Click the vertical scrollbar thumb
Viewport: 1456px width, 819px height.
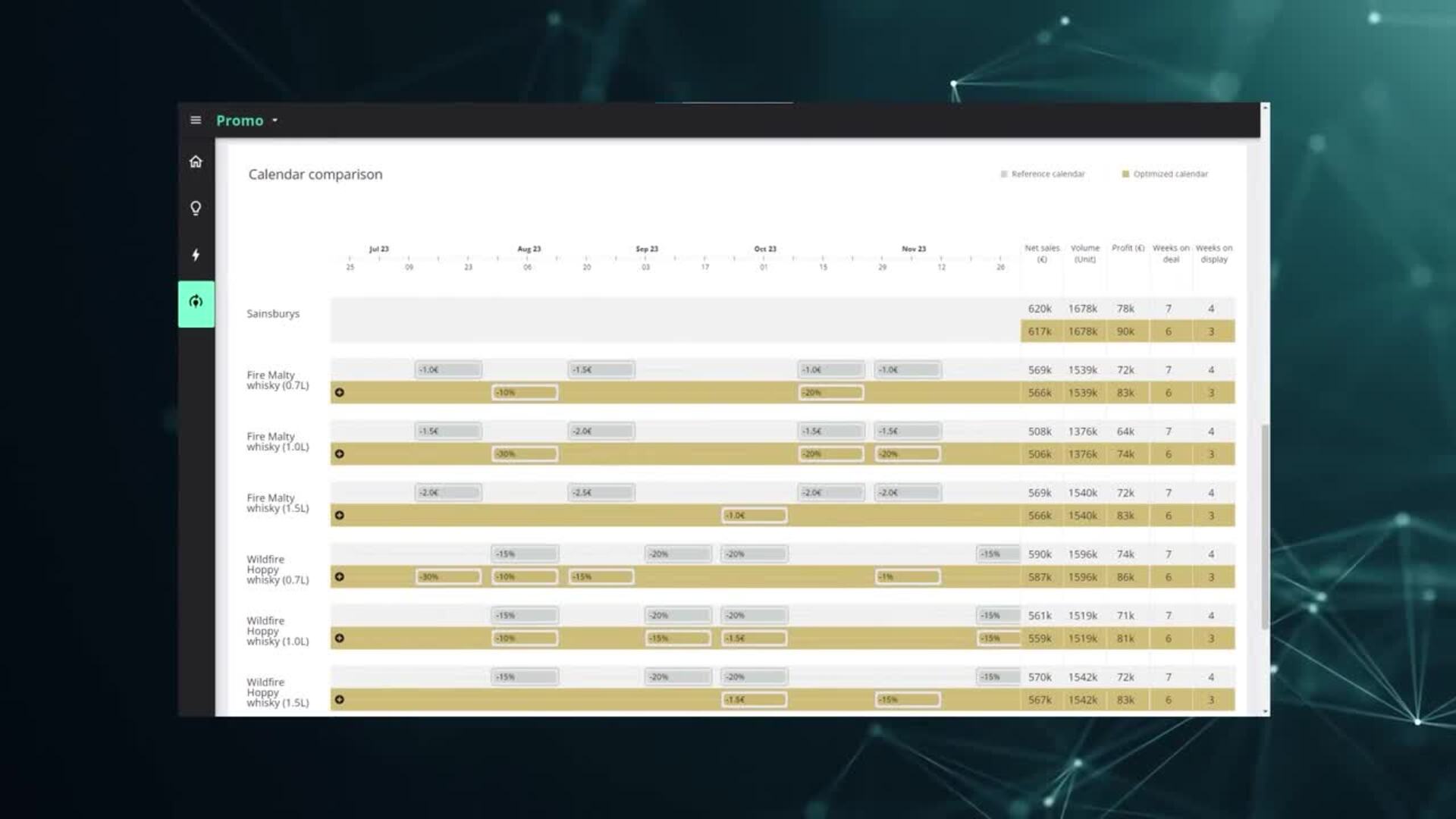1264,526
